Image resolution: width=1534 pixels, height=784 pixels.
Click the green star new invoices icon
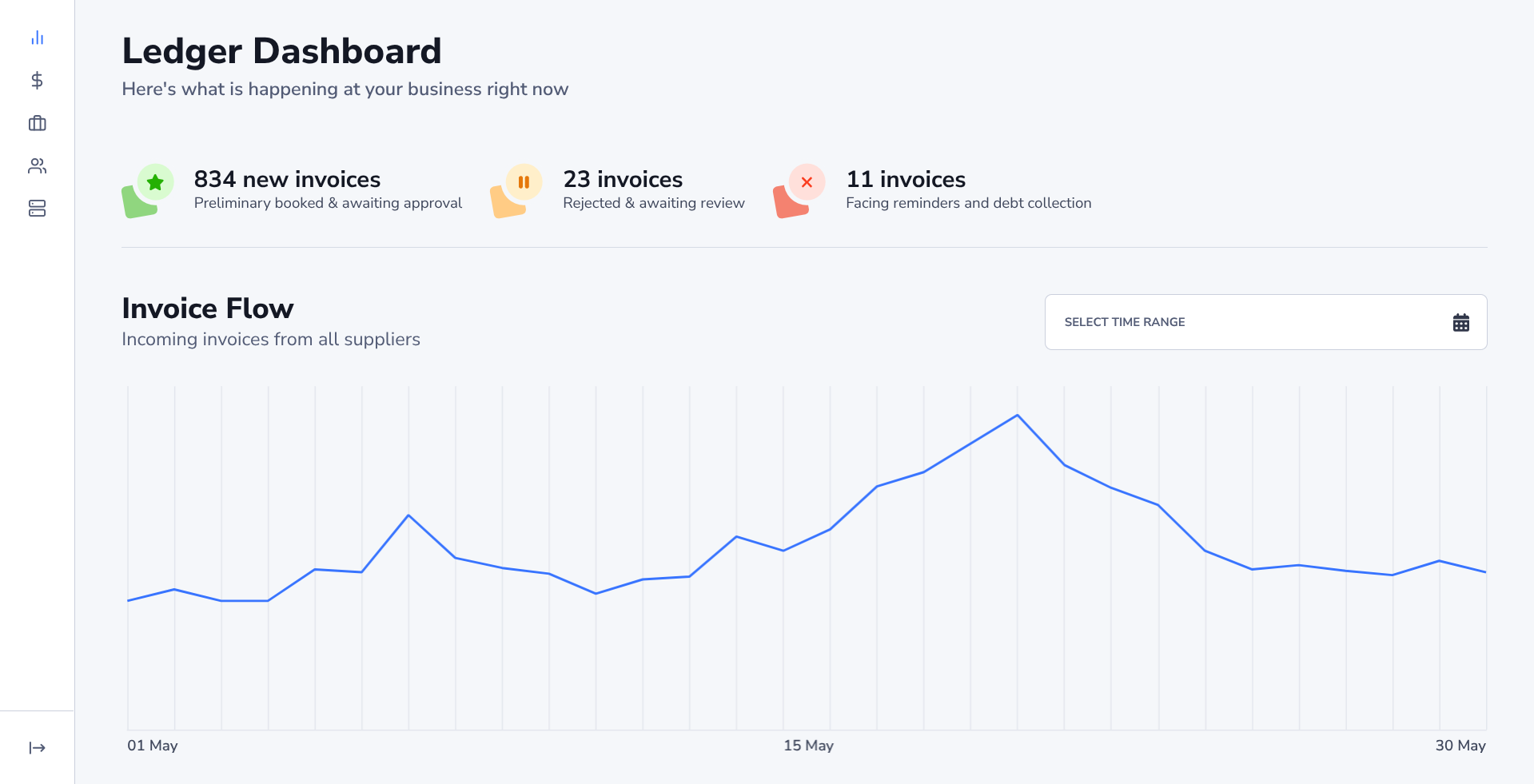point(155,182)
